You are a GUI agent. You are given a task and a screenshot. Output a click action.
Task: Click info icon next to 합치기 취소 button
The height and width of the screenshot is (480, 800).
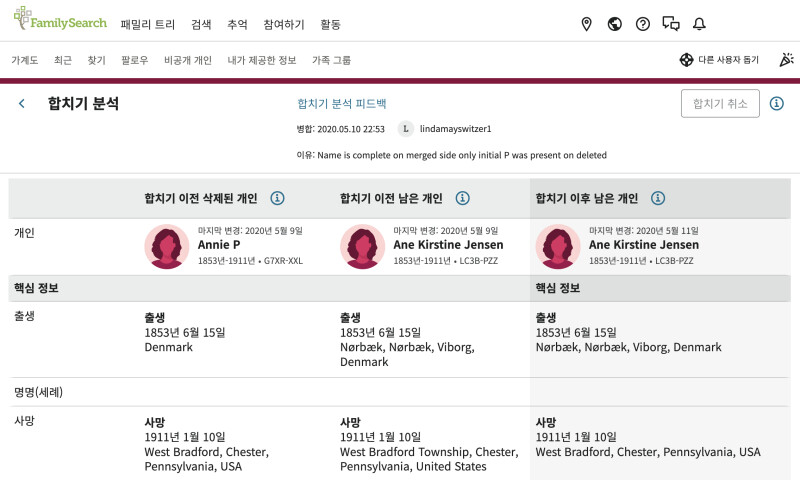click(777, 104)
